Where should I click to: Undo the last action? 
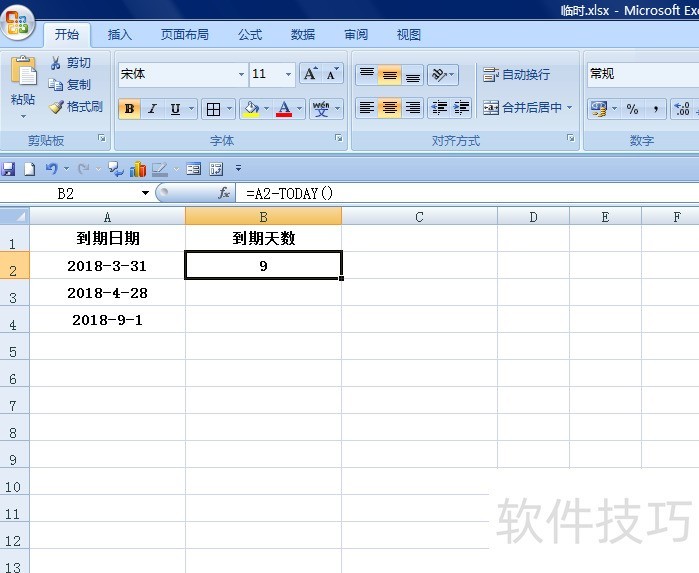click(52, 169)
